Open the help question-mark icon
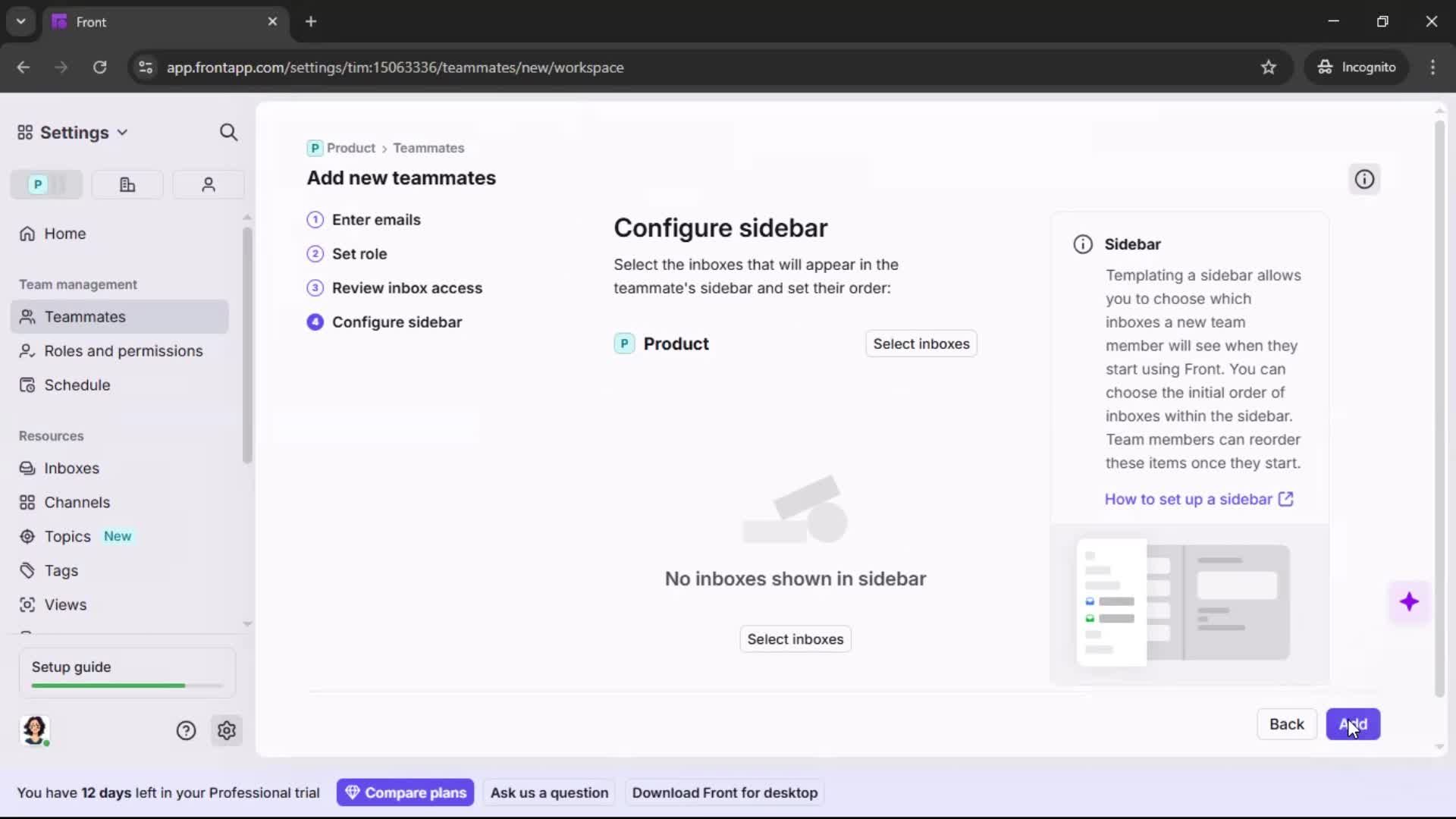The image size is (1456, 819). (x=186, y=730)
